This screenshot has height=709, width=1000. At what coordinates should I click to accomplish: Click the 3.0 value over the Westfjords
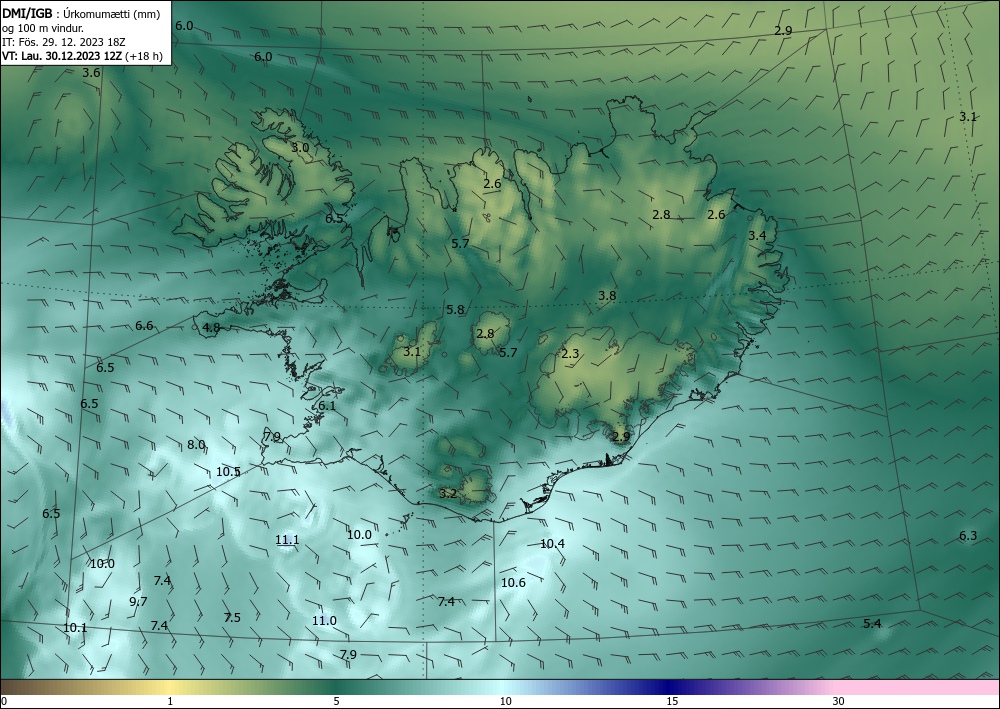300,147
